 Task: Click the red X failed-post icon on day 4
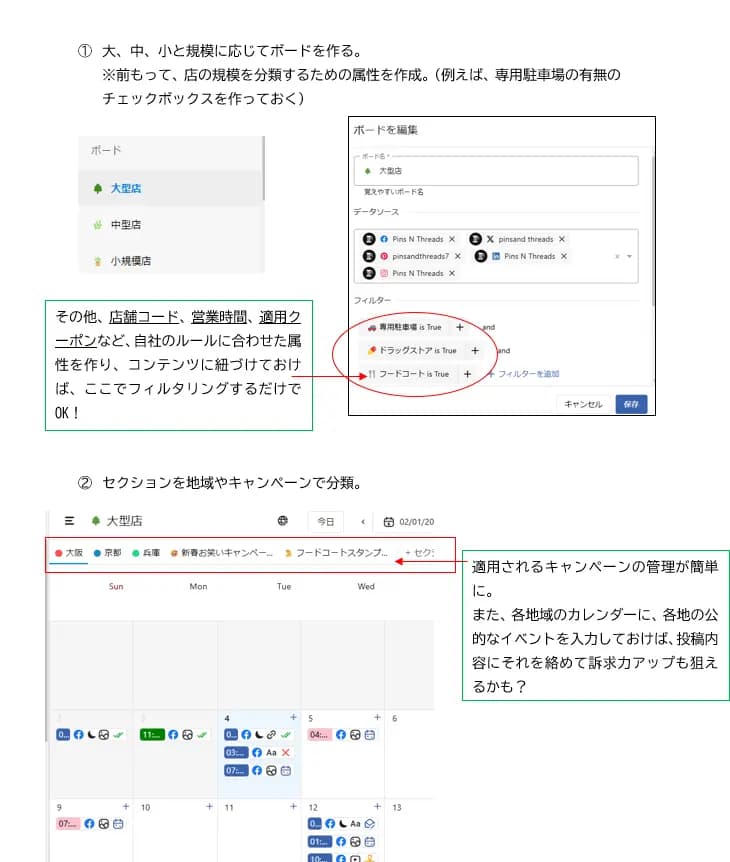[x=286, y=752]
